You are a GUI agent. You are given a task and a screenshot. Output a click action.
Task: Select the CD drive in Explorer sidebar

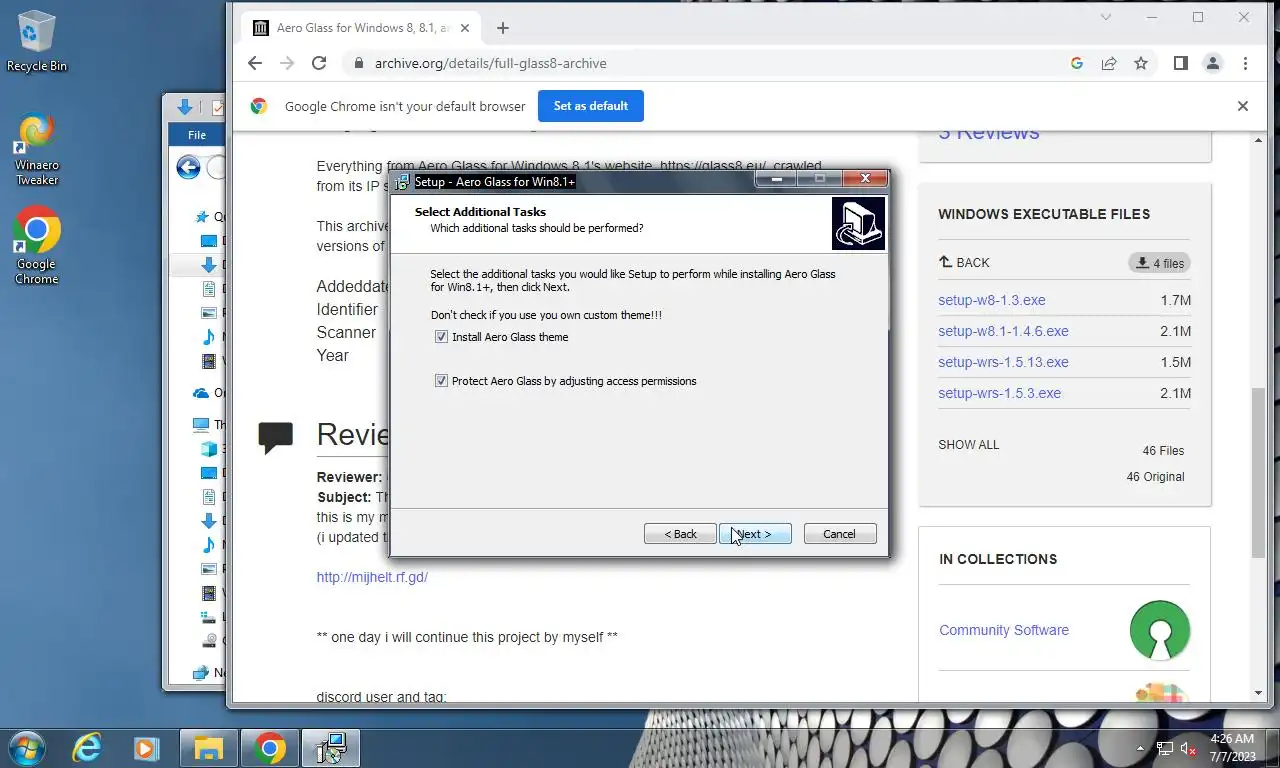pos(211,641)
